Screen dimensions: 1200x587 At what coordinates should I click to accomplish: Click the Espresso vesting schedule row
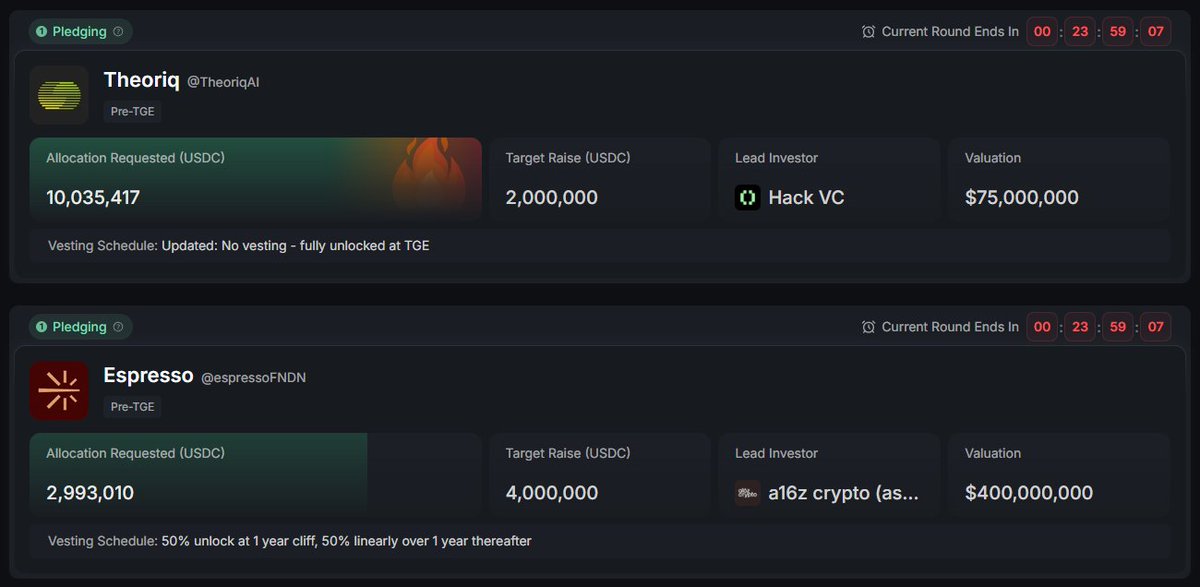[600, 541]
